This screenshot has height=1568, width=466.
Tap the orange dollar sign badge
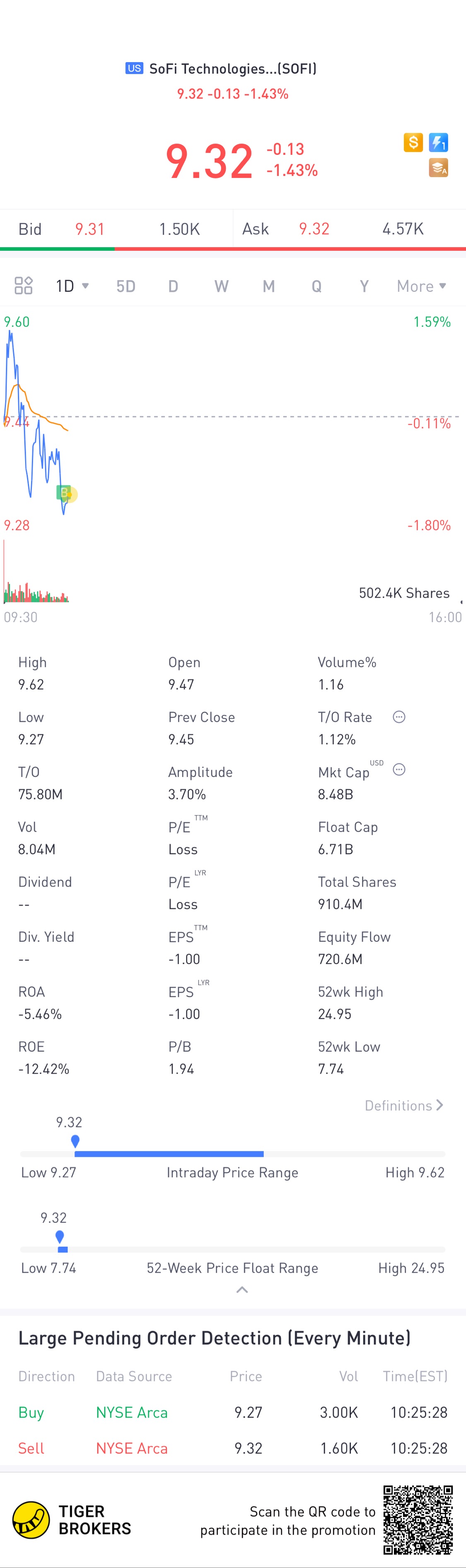413,142
